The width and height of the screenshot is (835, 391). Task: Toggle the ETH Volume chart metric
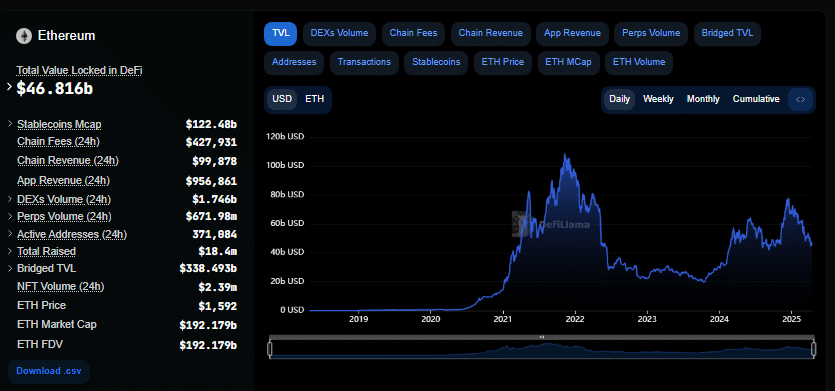[x=639, y=62]
